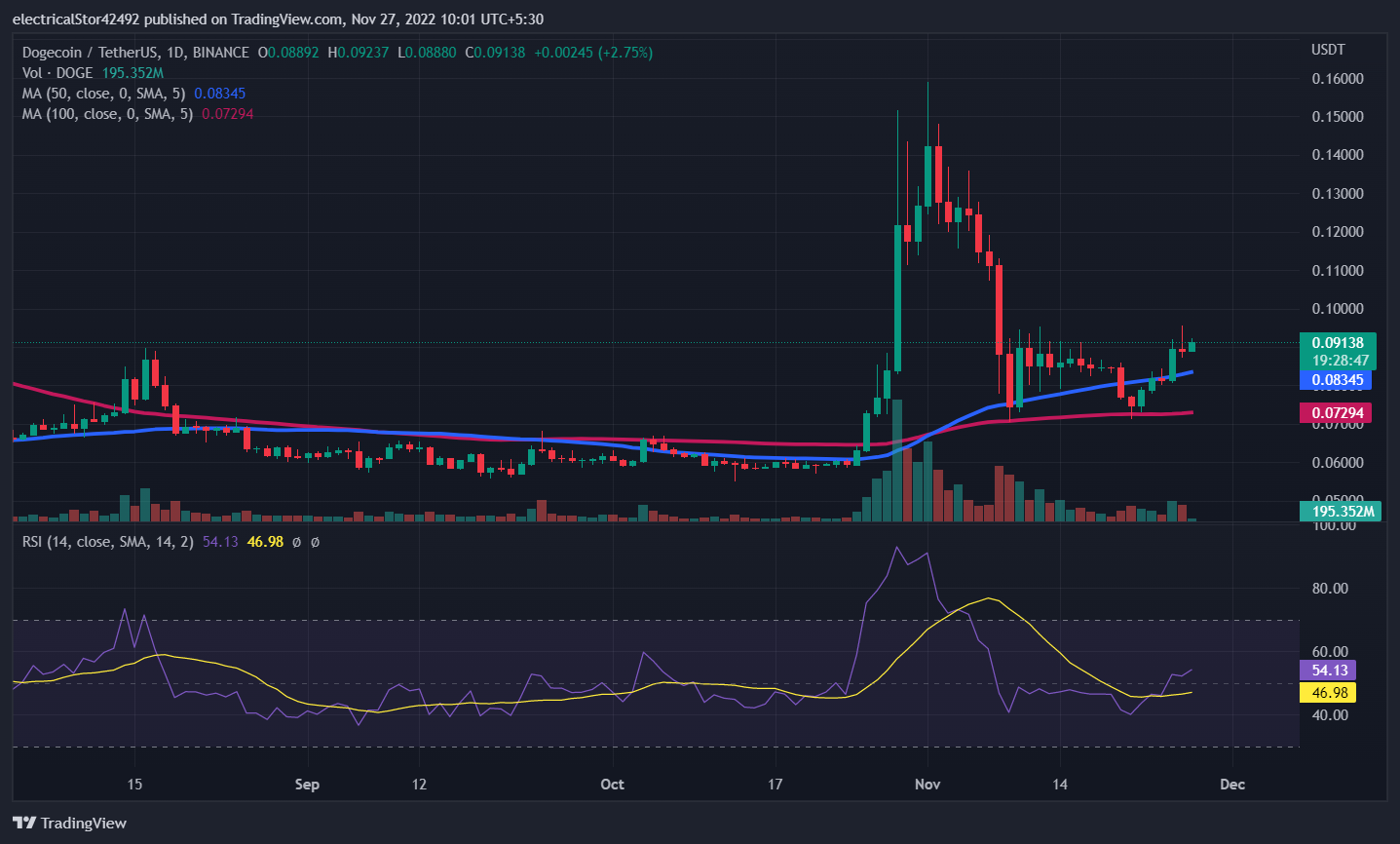Click the 0.13000 price axis label
Image resolution: width=1400 pixels, height=844 pixels.
pyautogui.click(x=1338, y=194)
